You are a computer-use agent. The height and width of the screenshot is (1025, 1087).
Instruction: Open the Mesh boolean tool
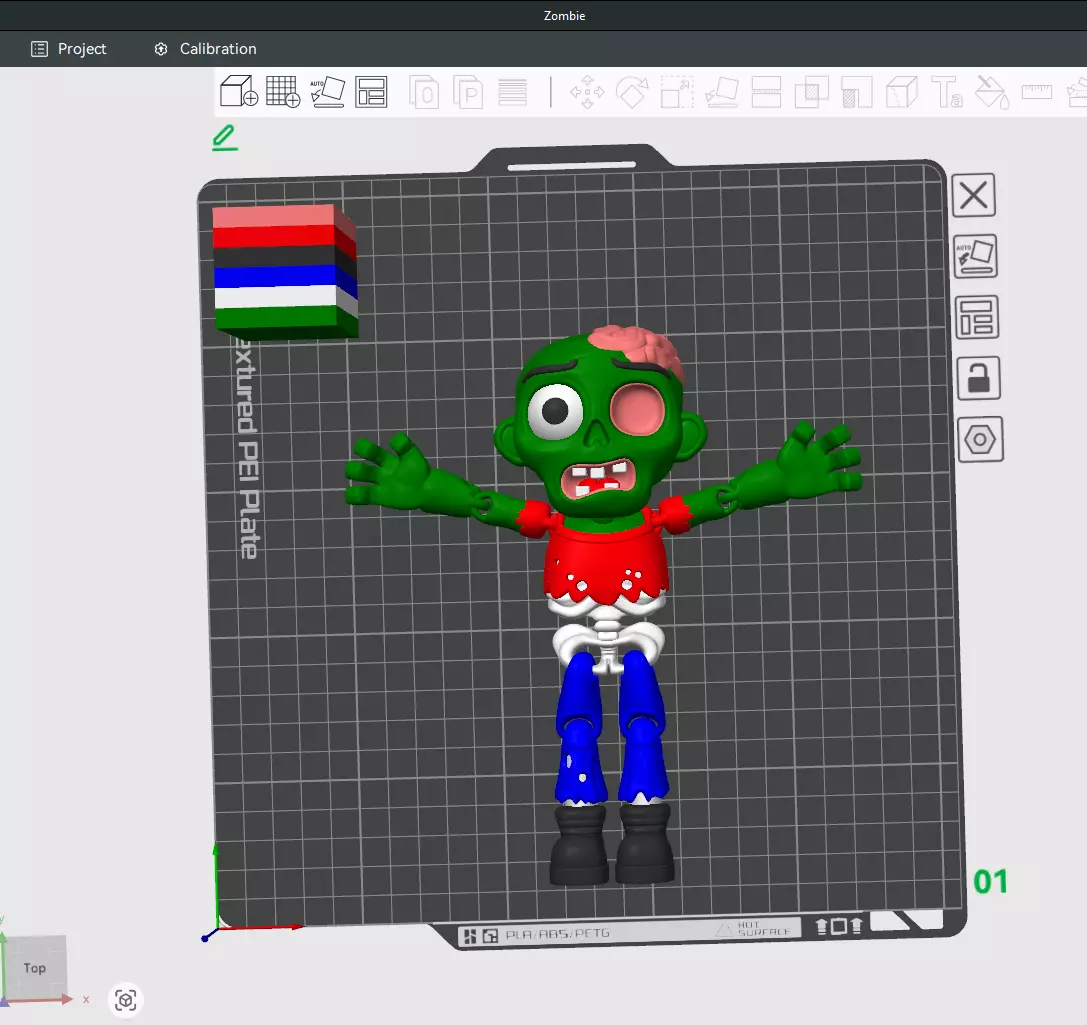811,91
